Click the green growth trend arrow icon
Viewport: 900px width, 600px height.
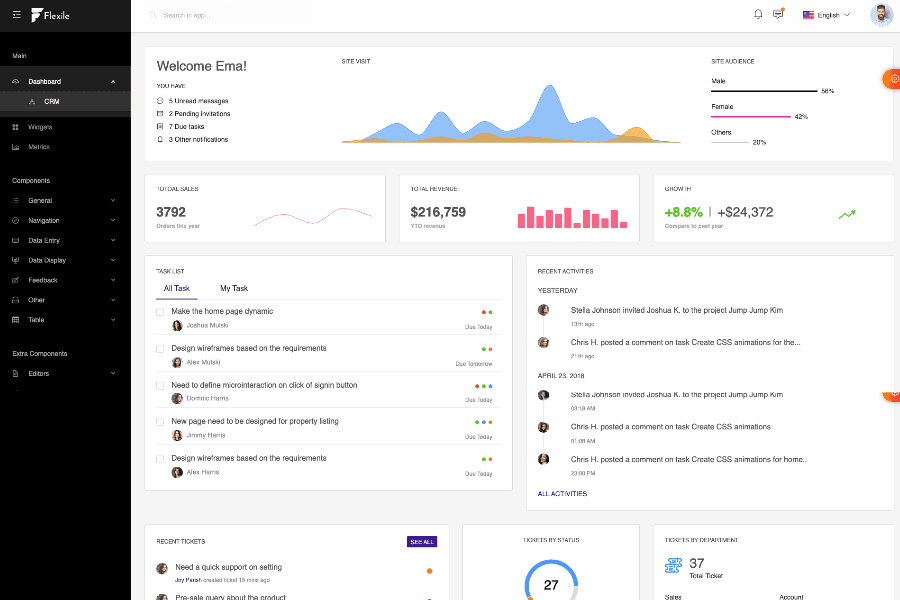click(847, 214)
